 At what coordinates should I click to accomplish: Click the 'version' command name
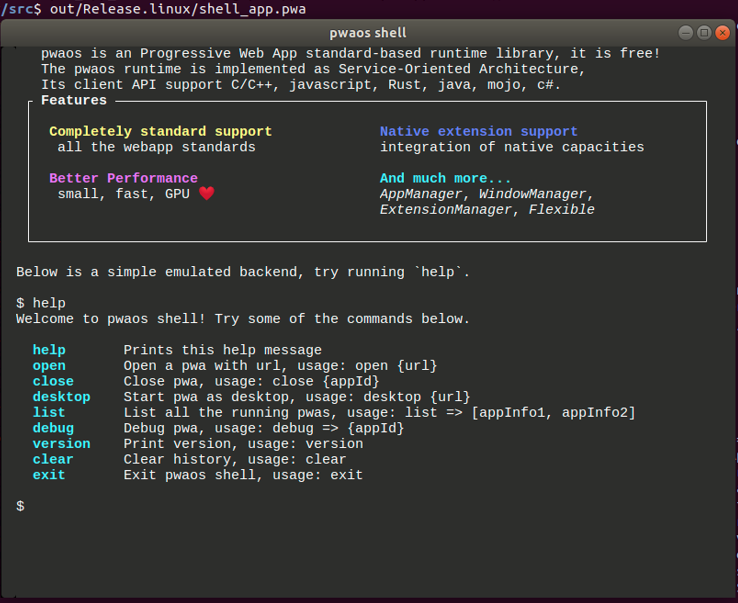[x=61, y=443]
